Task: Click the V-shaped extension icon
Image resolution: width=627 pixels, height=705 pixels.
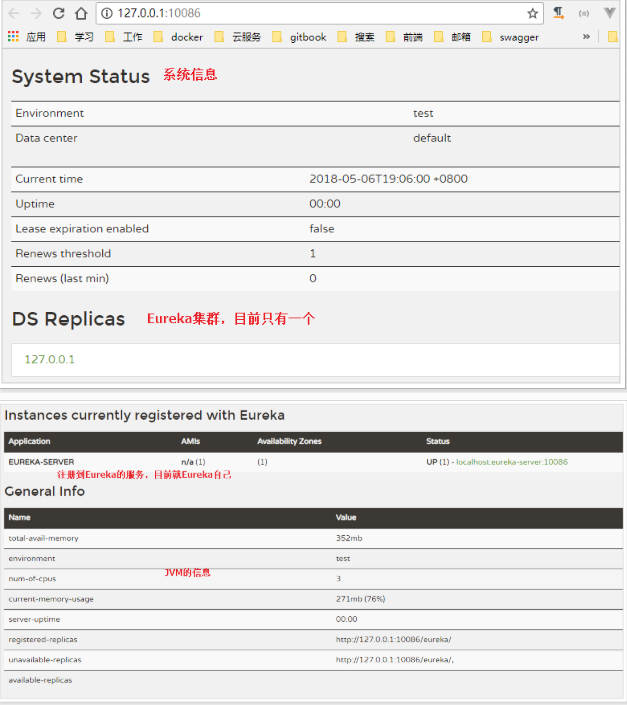Action: click(609, 13)
